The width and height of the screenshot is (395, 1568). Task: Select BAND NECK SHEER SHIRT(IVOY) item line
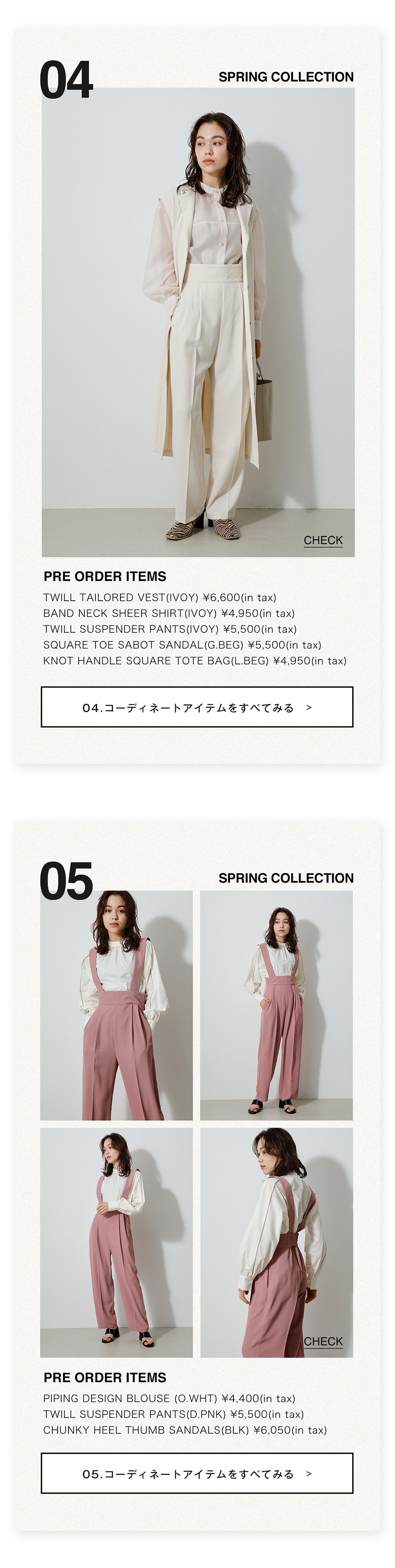[x=168, y=613]
